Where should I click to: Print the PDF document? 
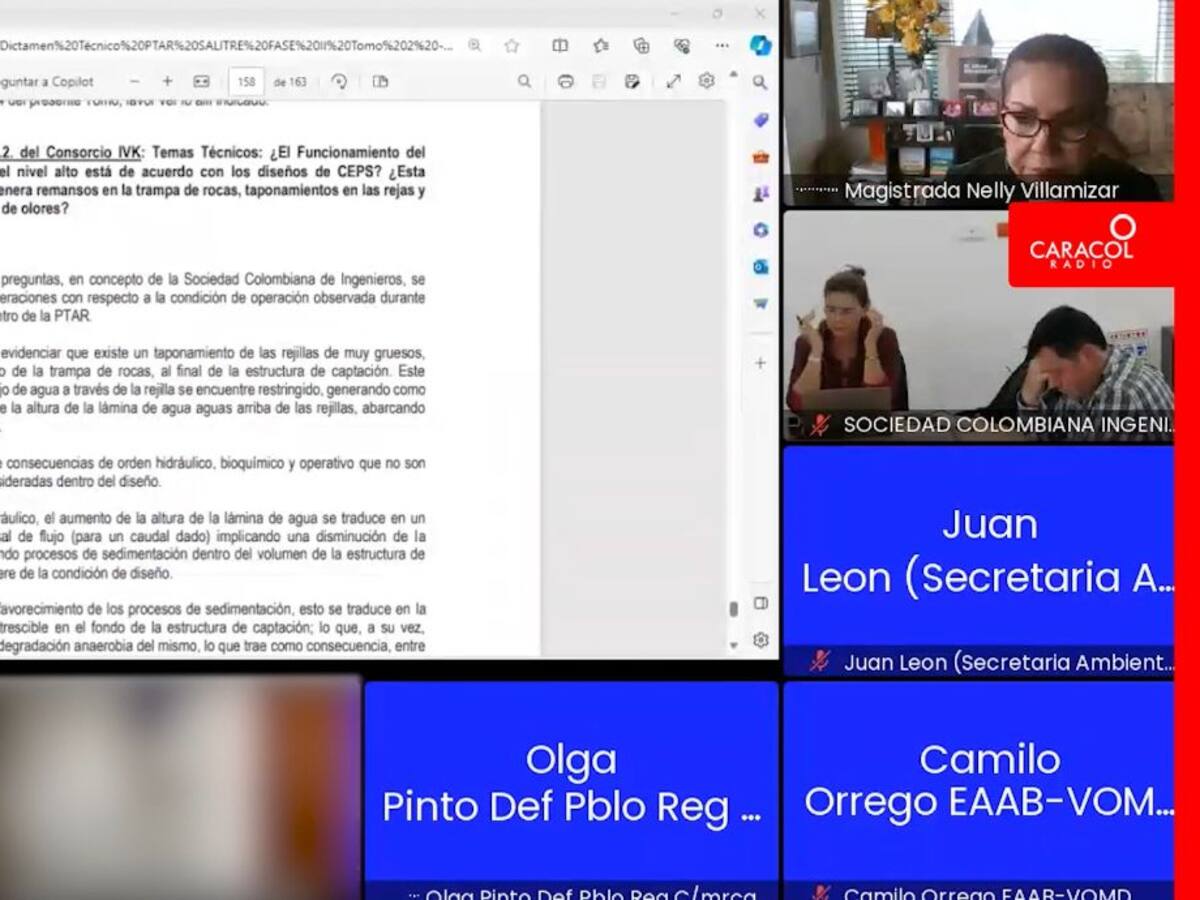point(567,82)
